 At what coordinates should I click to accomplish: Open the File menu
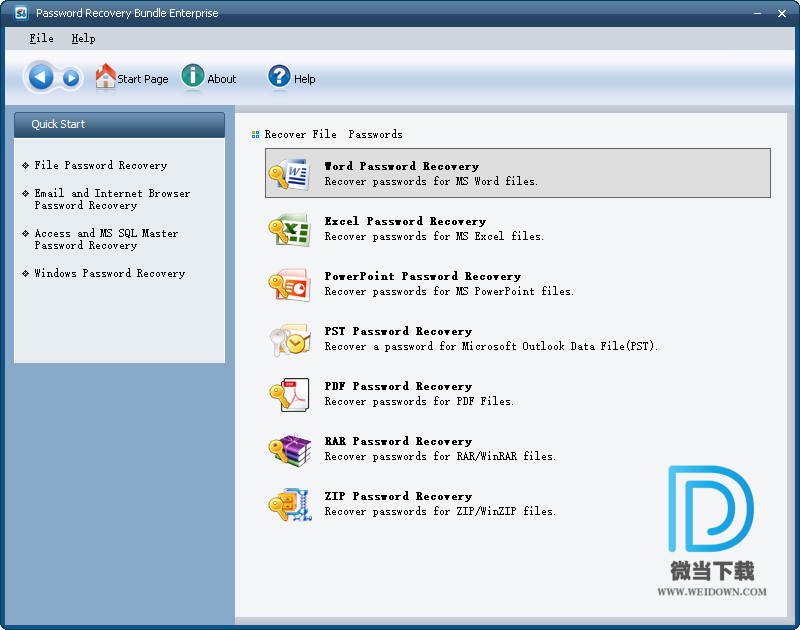tap(41, 38)
